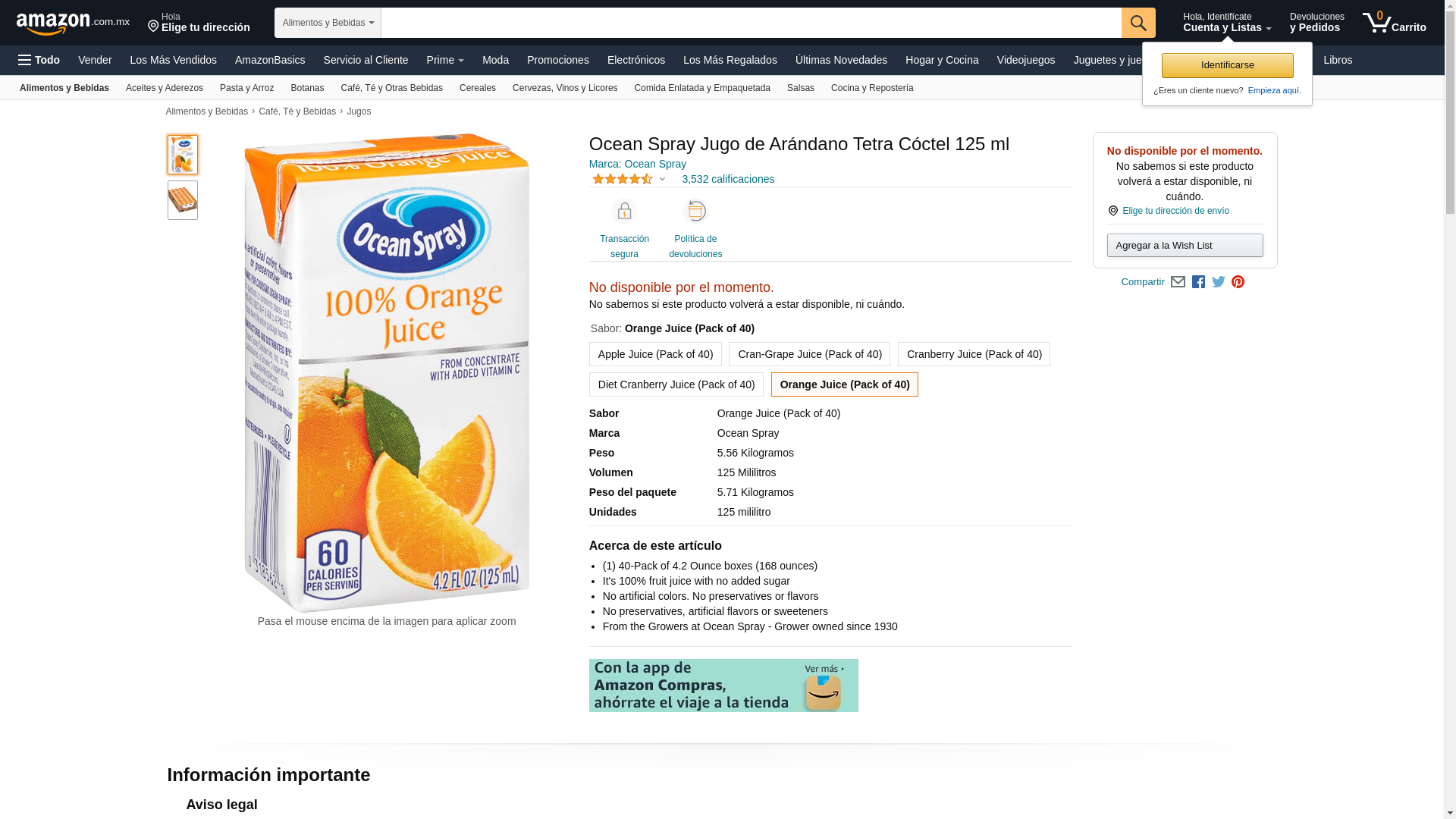Share product via email icon

[x=1178, y=282]
